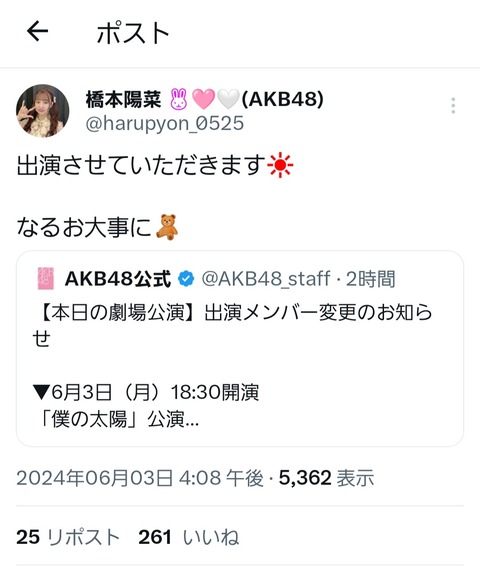Click the 5,362 表示 view count
This screenshot has width=480, height=566.
coord(327,478)
